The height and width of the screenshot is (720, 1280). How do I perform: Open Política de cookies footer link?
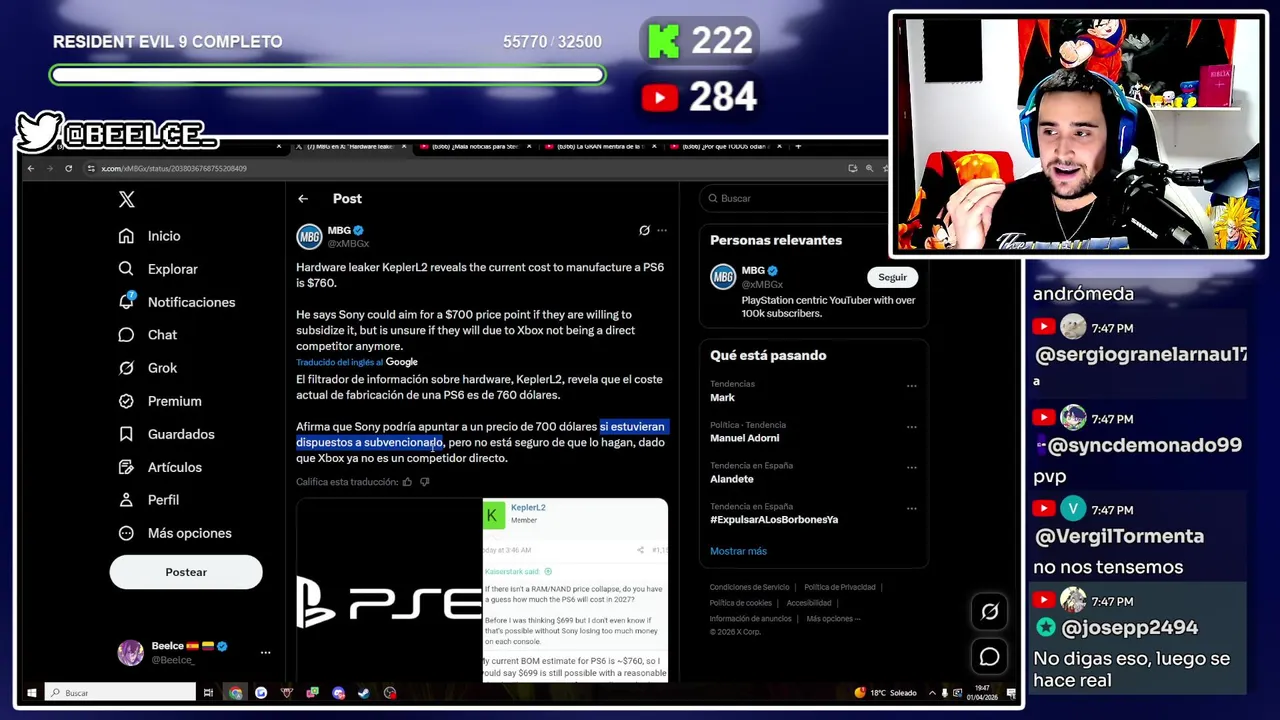click(x=741, y=603)
